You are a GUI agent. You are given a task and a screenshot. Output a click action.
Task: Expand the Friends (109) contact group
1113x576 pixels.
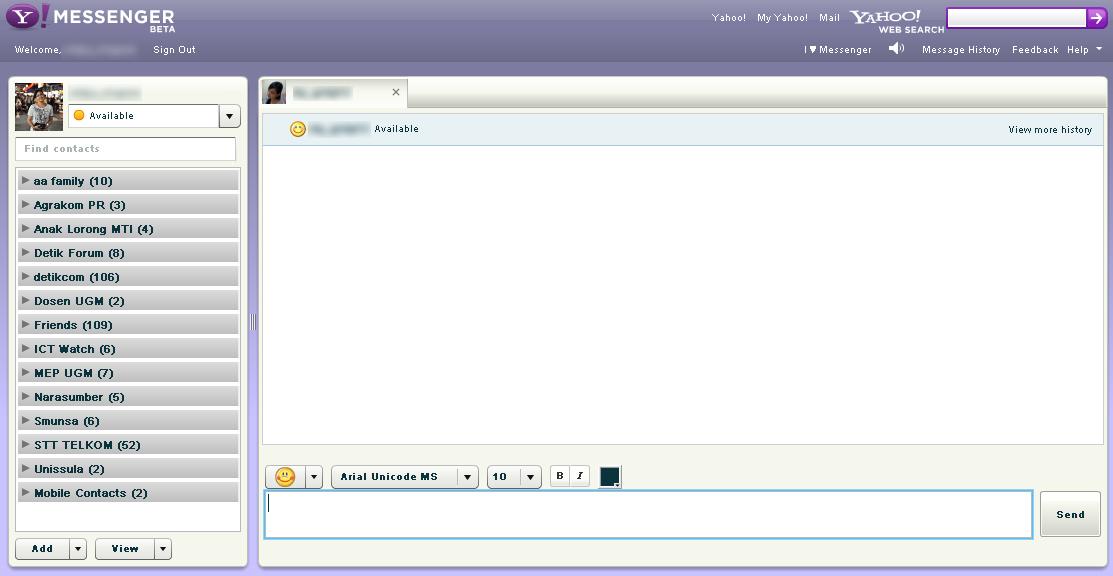click(72, 325)
